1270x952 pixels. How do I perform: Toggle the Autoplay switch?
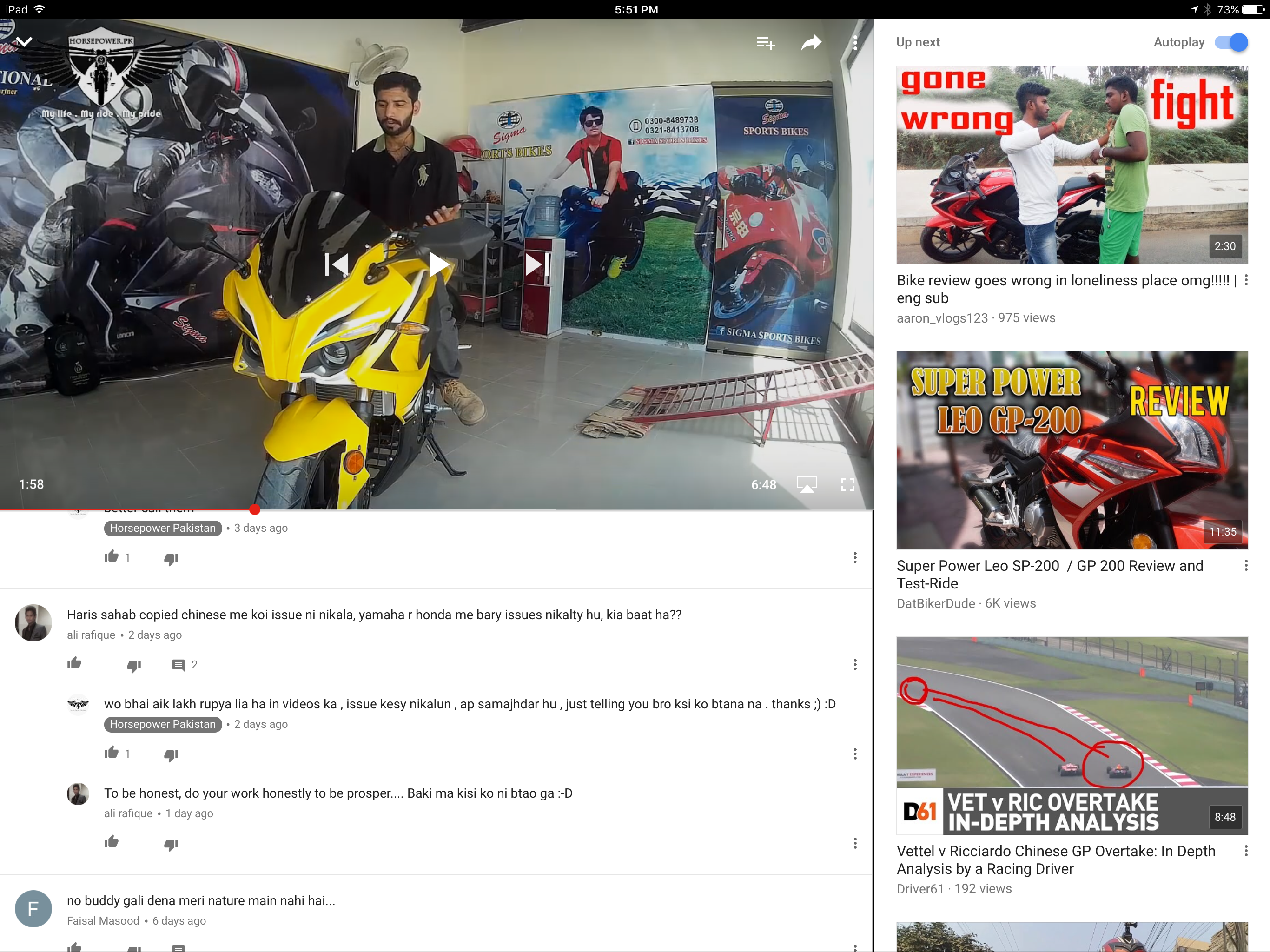(1231, 42)
